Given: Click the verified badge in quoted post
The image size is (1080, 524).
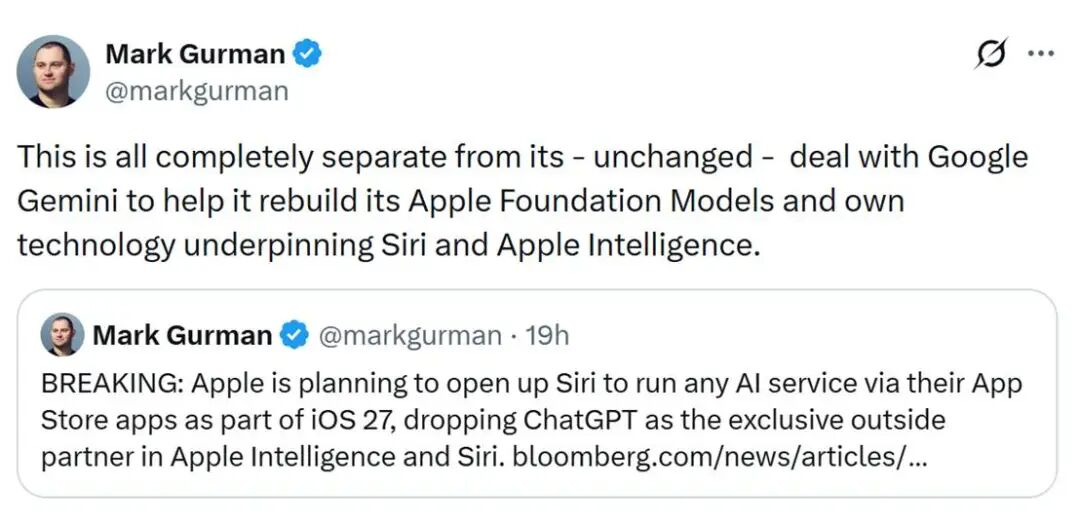Looking at the screenshot, I should pos(293,336).
